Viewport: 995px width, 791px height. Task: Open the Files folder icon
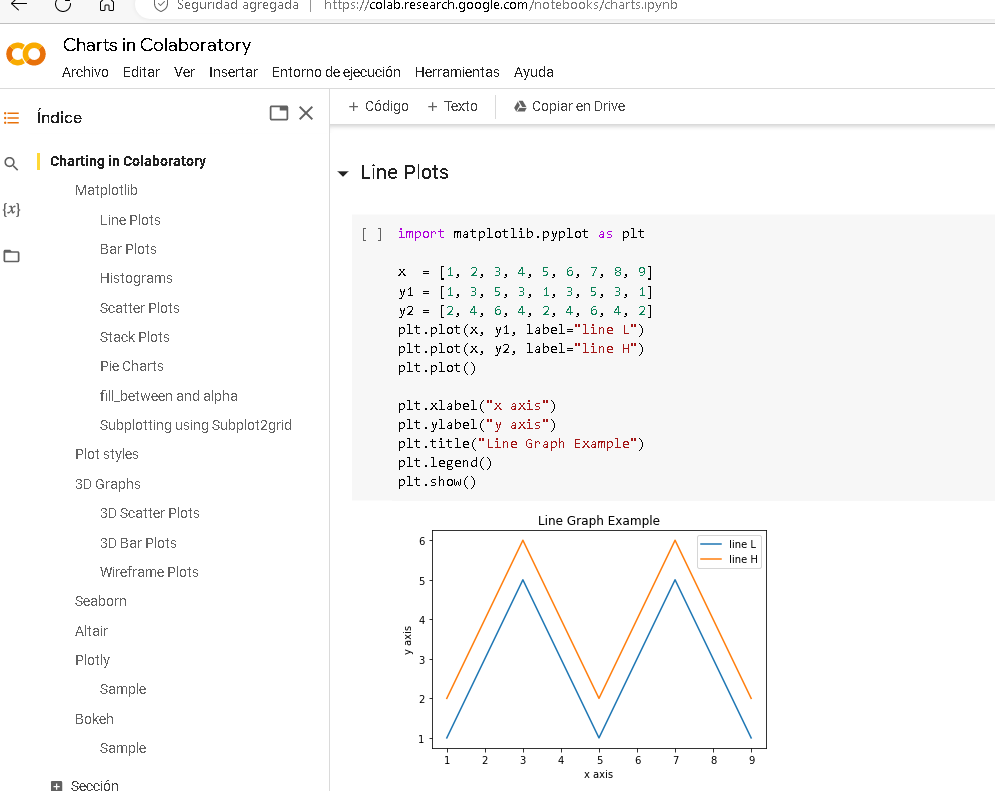pos(12,256)
